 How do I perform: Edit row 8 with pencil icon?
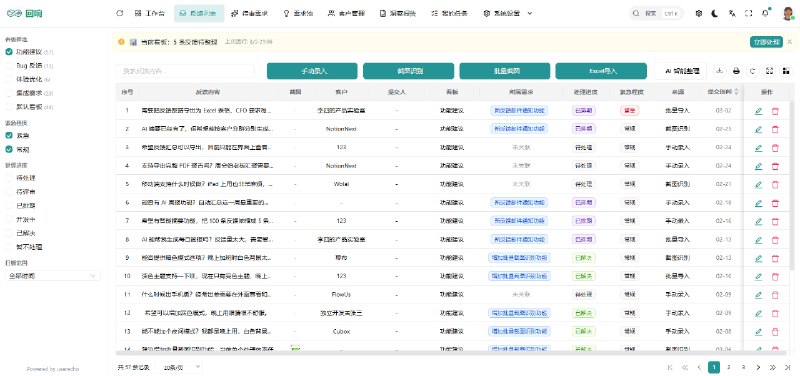point(758,239)
